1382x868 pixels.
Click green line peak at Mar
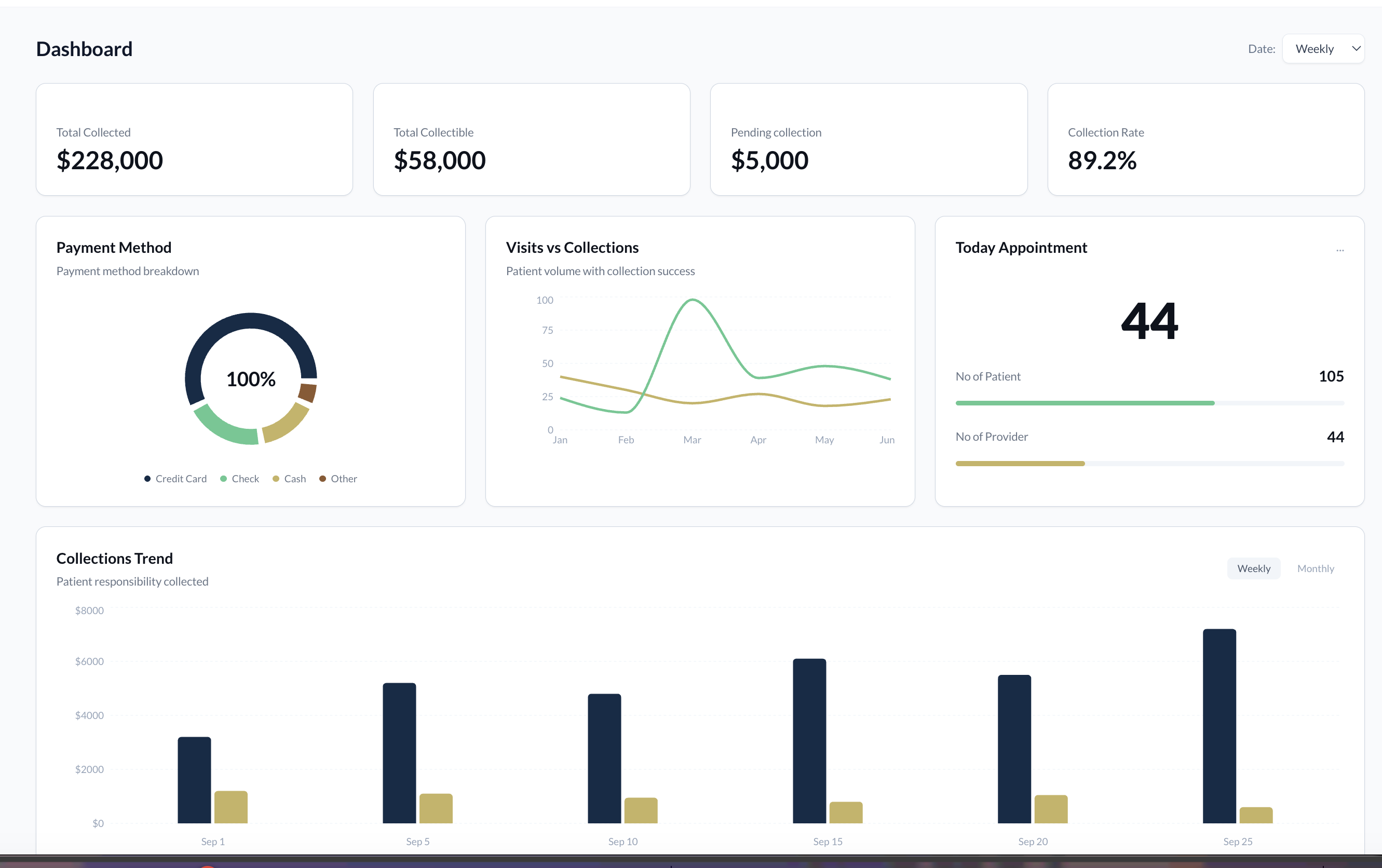pos(693,300)
